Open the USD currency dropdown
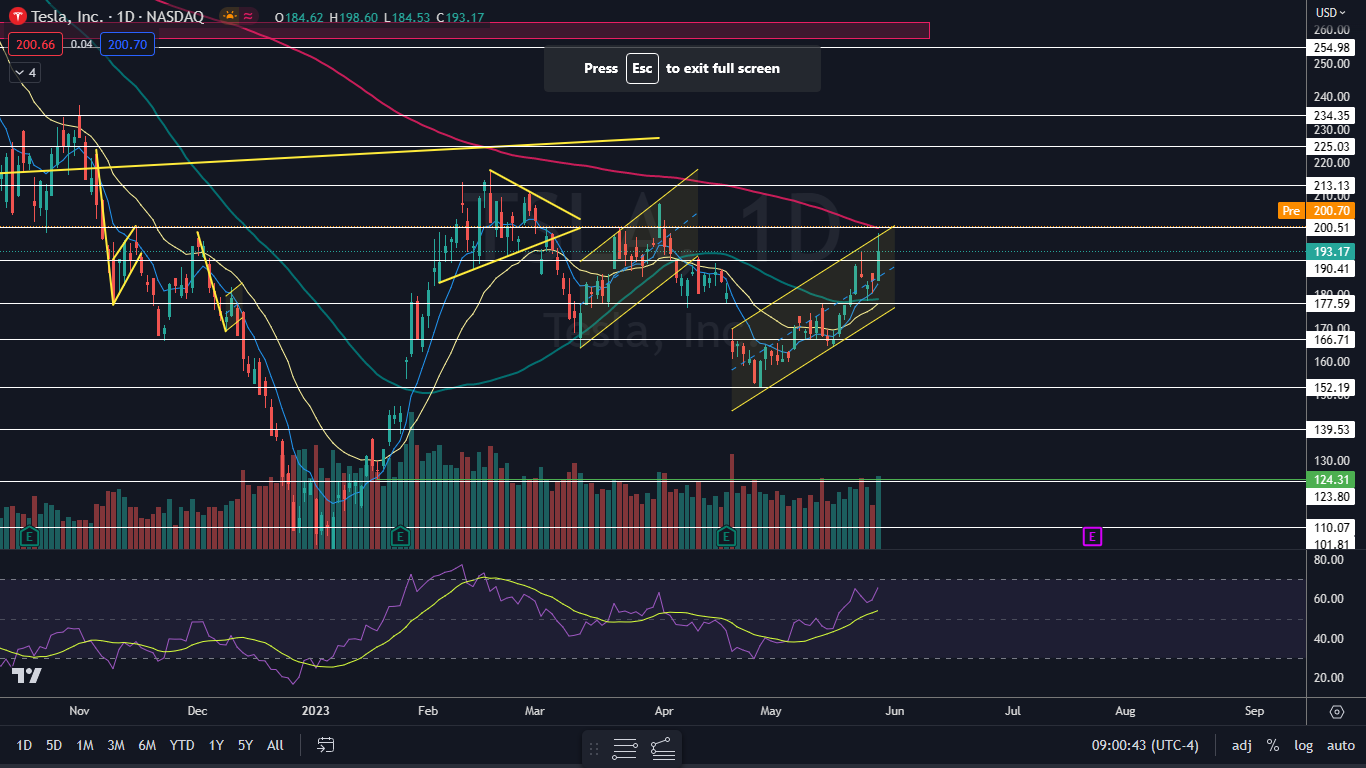Image resolution: width=1366 pixels, height=768 pixels. coord(1332,12)
